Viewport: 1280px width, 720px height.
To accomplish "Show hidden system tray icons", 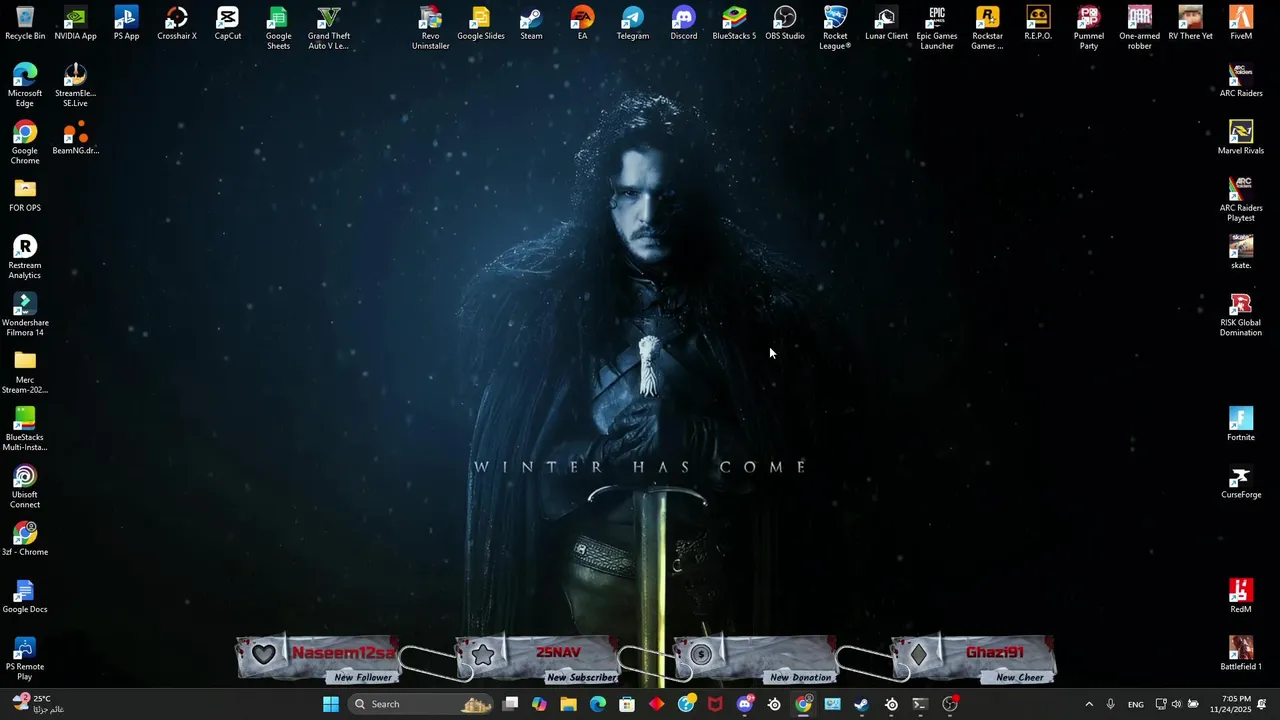I will click(x=1089, y=704).
